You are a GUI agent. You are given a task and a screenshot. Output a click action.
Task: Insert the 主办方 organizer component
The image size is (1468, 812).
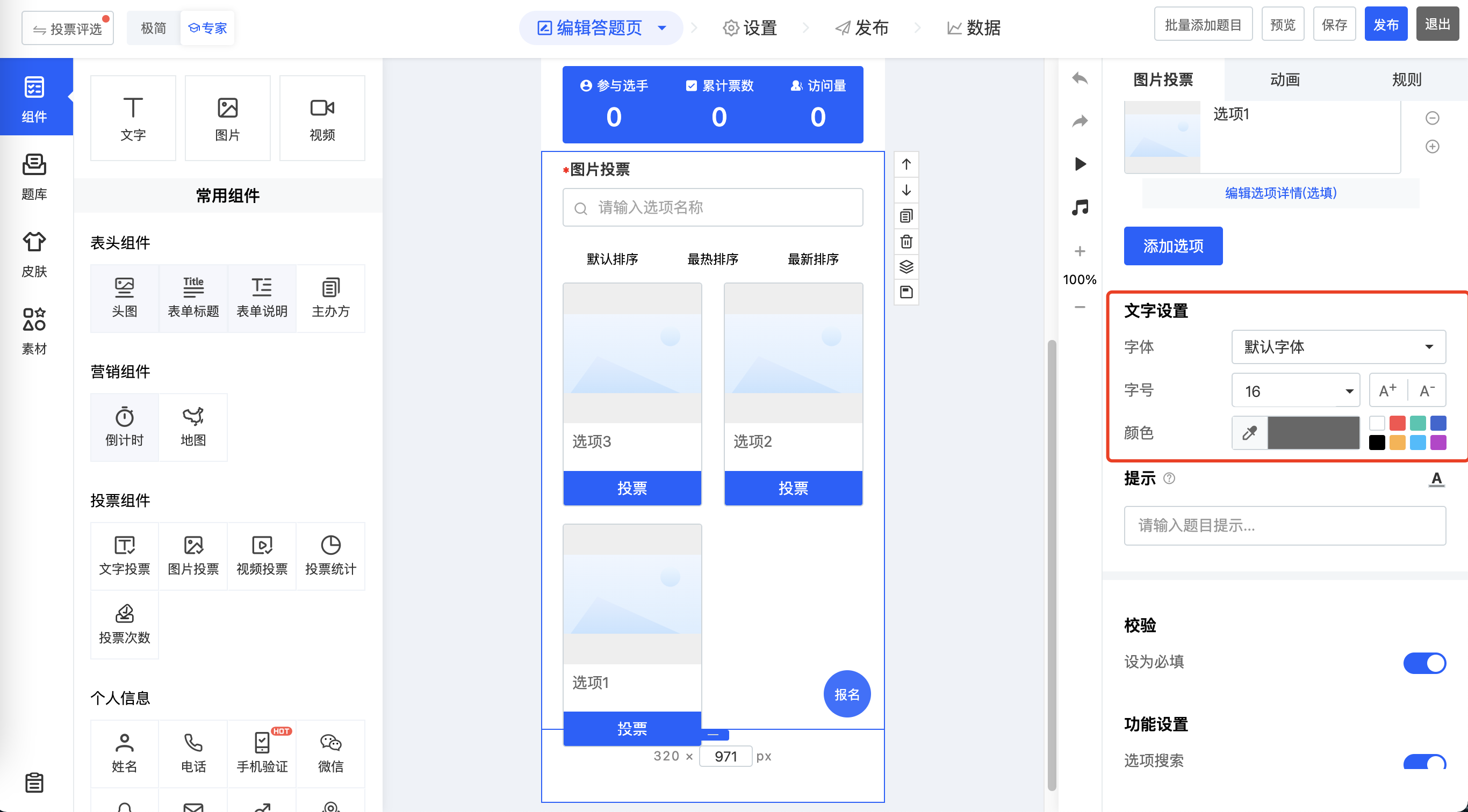pyautogui.click(x=330, y=298)
